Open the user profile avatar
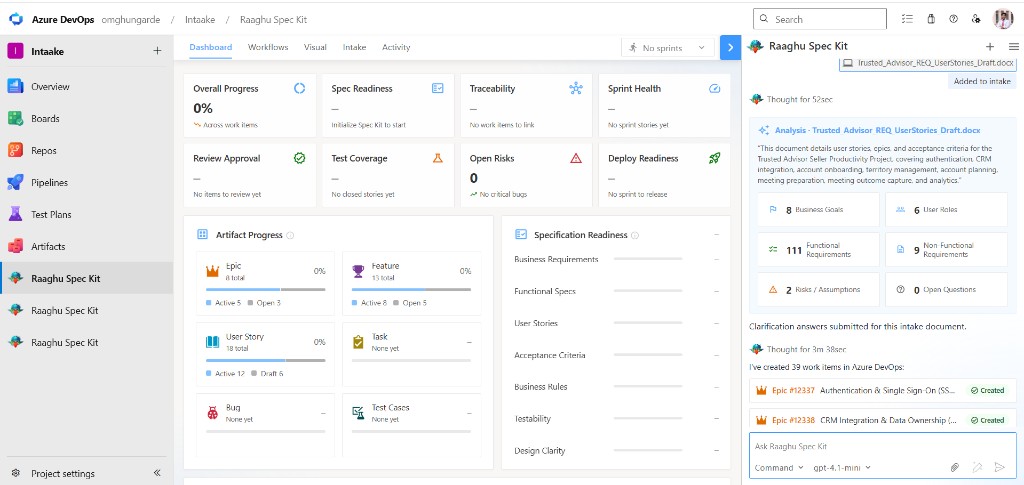Viewport: 1024px width, 485px height. 1003,19
